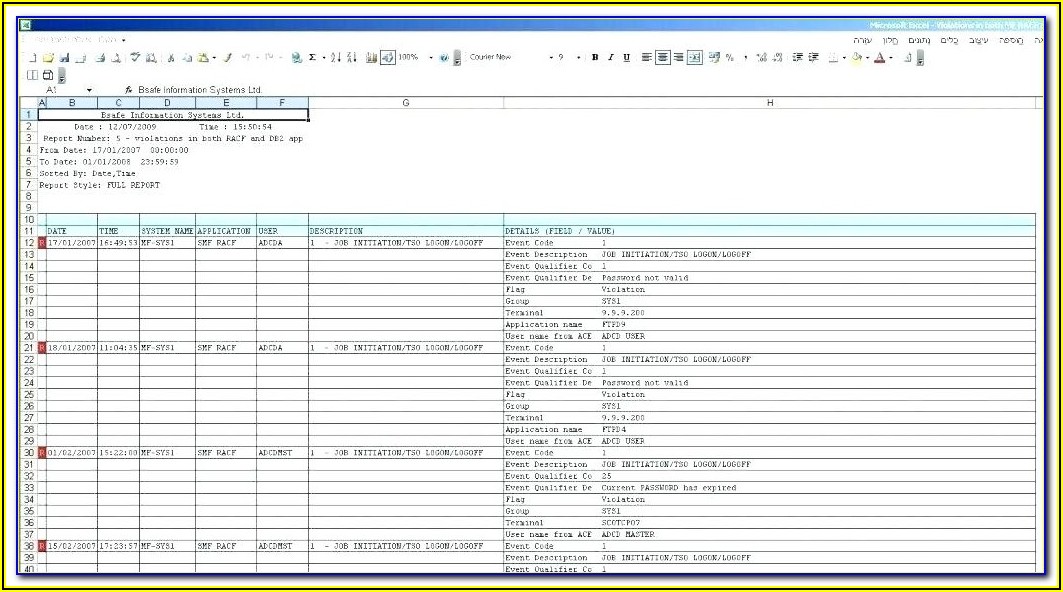Toggle Underline formatting
1063x592 pixels.
point(627,58)
